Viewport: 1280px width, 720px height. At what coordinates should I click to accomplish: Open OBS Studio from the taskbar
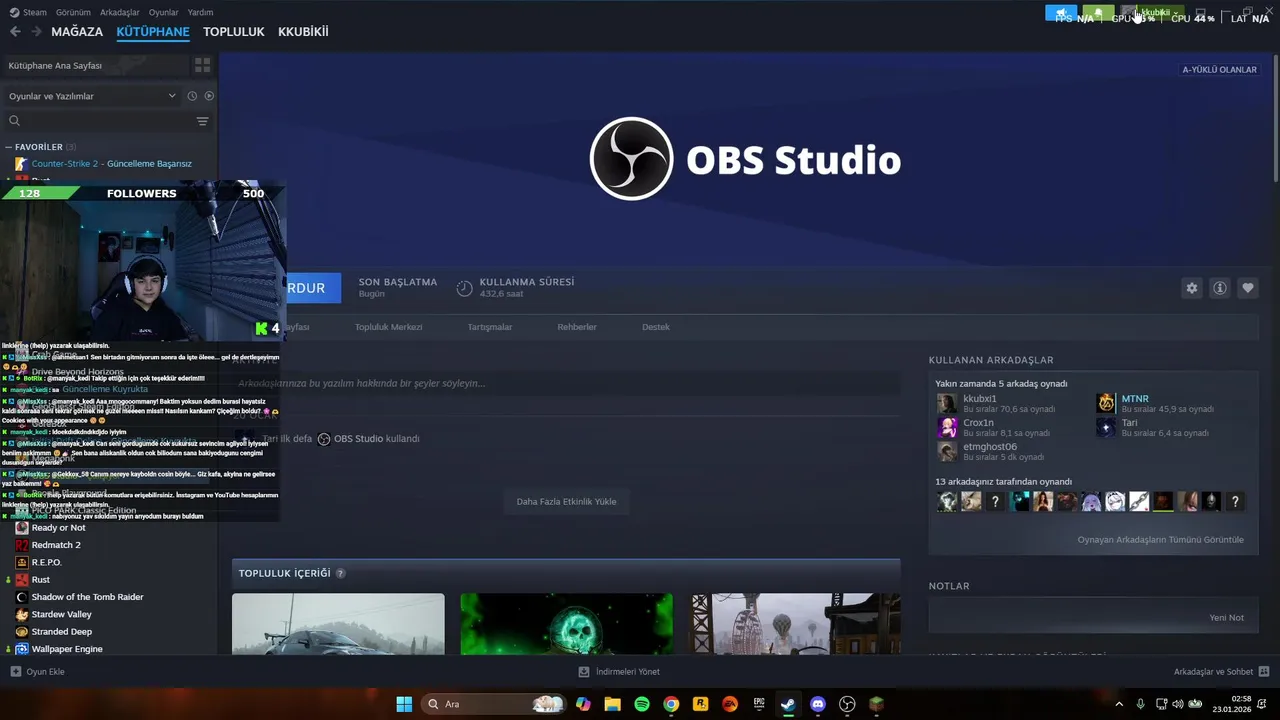(847, 704)
